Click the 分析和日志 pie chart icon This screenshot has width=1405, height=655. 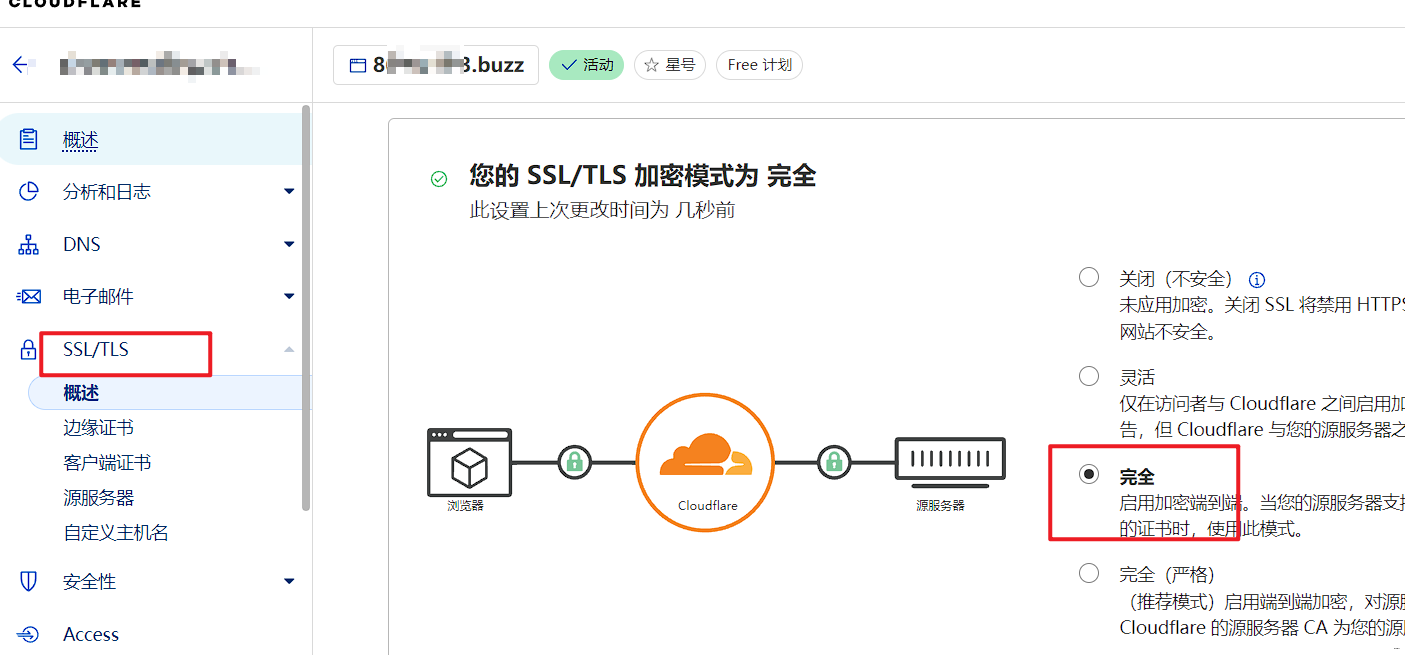pos(29,192)
